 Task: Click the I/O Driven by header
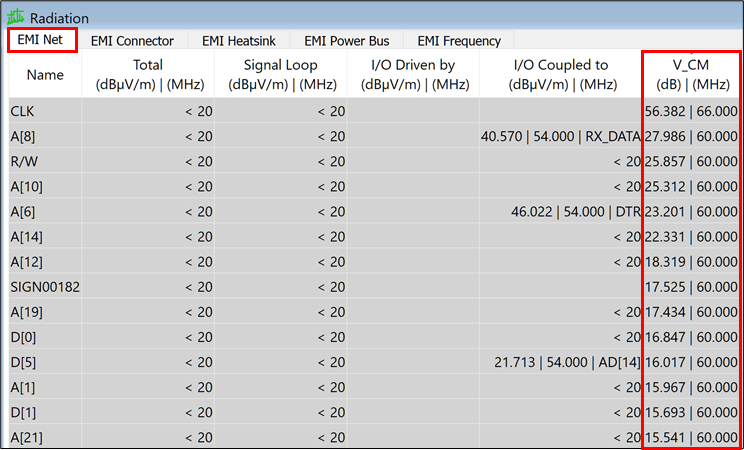(x=412, y=75)
